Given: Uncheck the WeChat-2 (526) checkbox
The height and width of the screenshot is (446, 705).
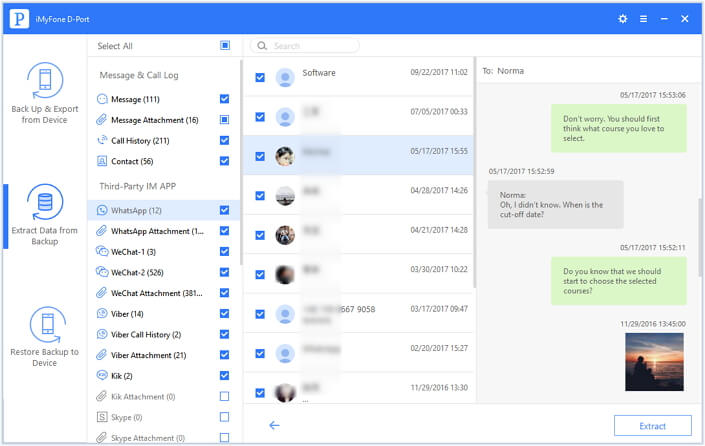Looking at the screenshot, I should [x=224, y=272].
